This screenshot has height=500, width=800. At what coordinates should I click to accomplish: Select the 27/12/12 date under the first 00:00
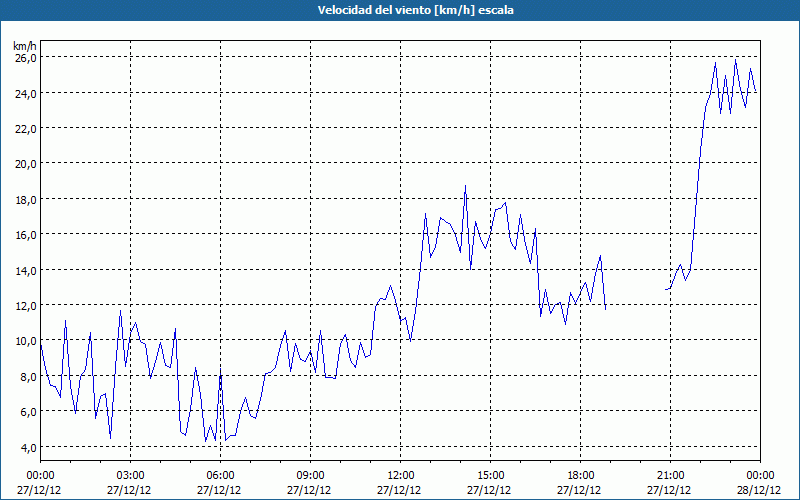[39, 490]
